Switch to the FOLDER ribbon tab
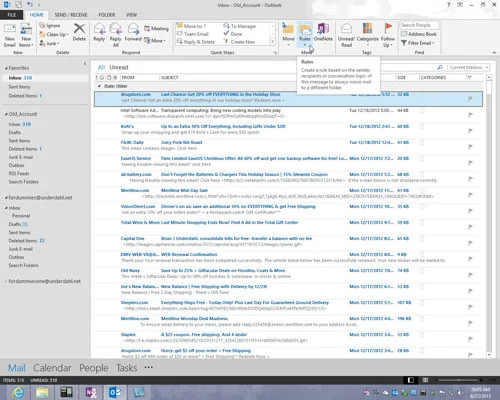500x400 pixels. (x=107, y=15)
